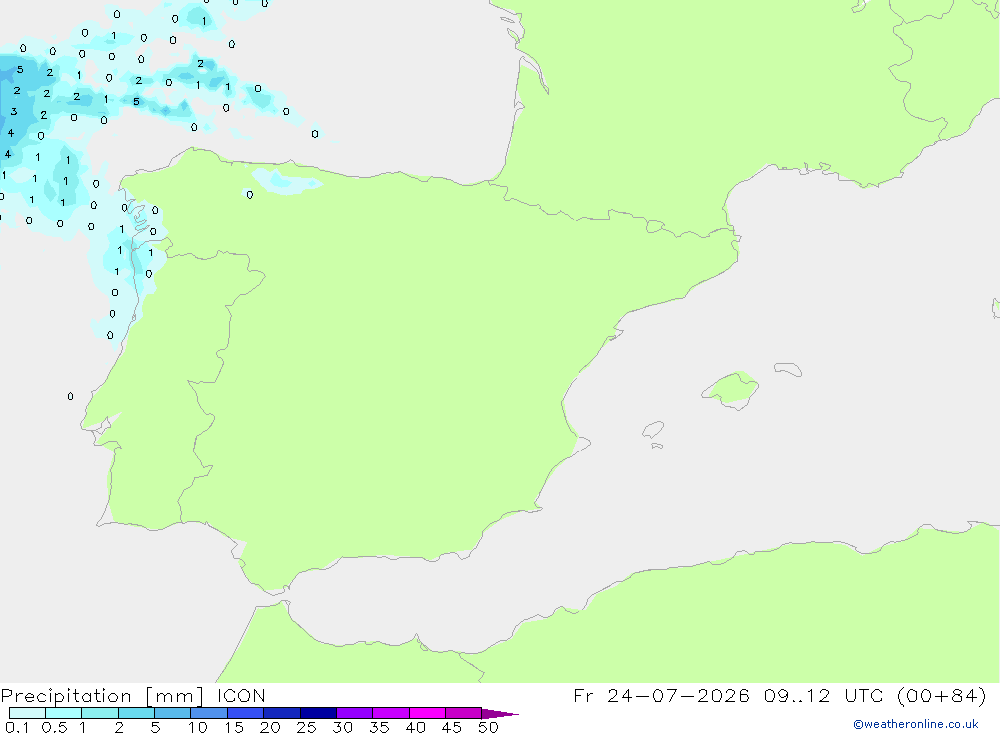The height and width of the screenshot is (733, 1000).
Task: Click the Mallorca island on the map
Action: pos(731,389)
